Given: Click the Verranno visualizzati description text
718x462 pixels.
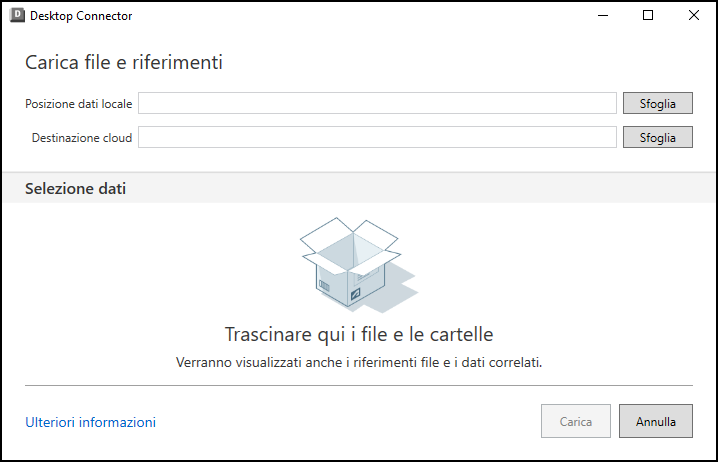Looking at the screenshot, I should coord(359,362).
